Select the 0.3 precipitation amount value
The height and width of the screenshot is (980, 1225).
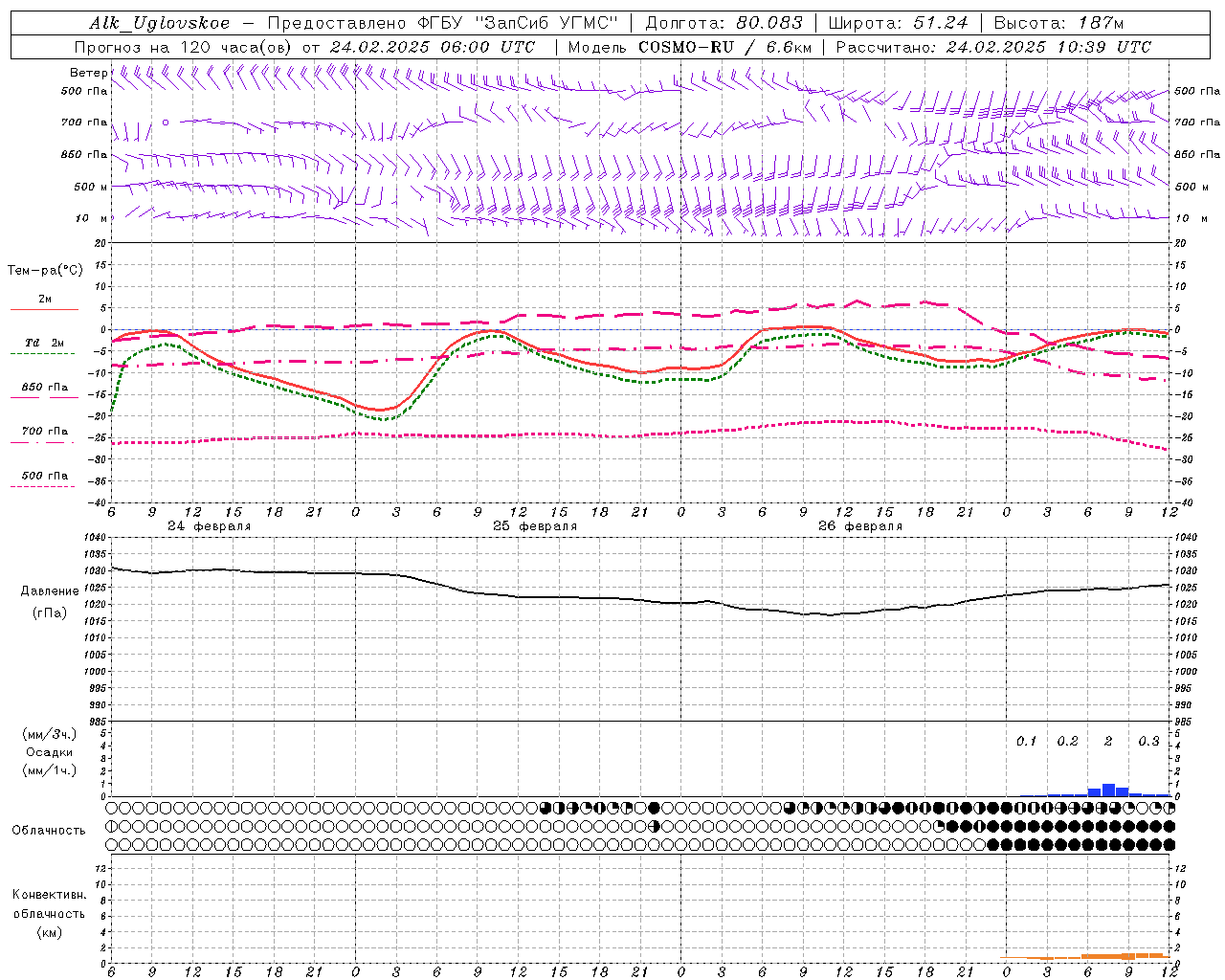(x=1148, y=742)
